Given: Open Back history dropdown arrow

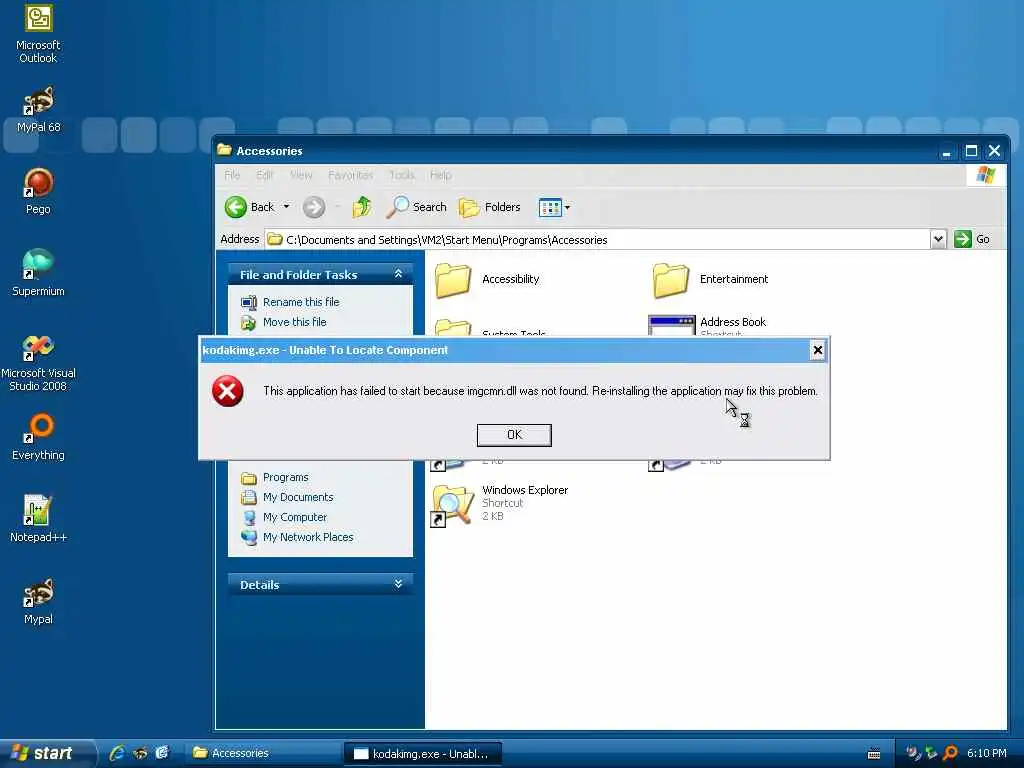Looking at the screenshot, I should coord(286,207).
